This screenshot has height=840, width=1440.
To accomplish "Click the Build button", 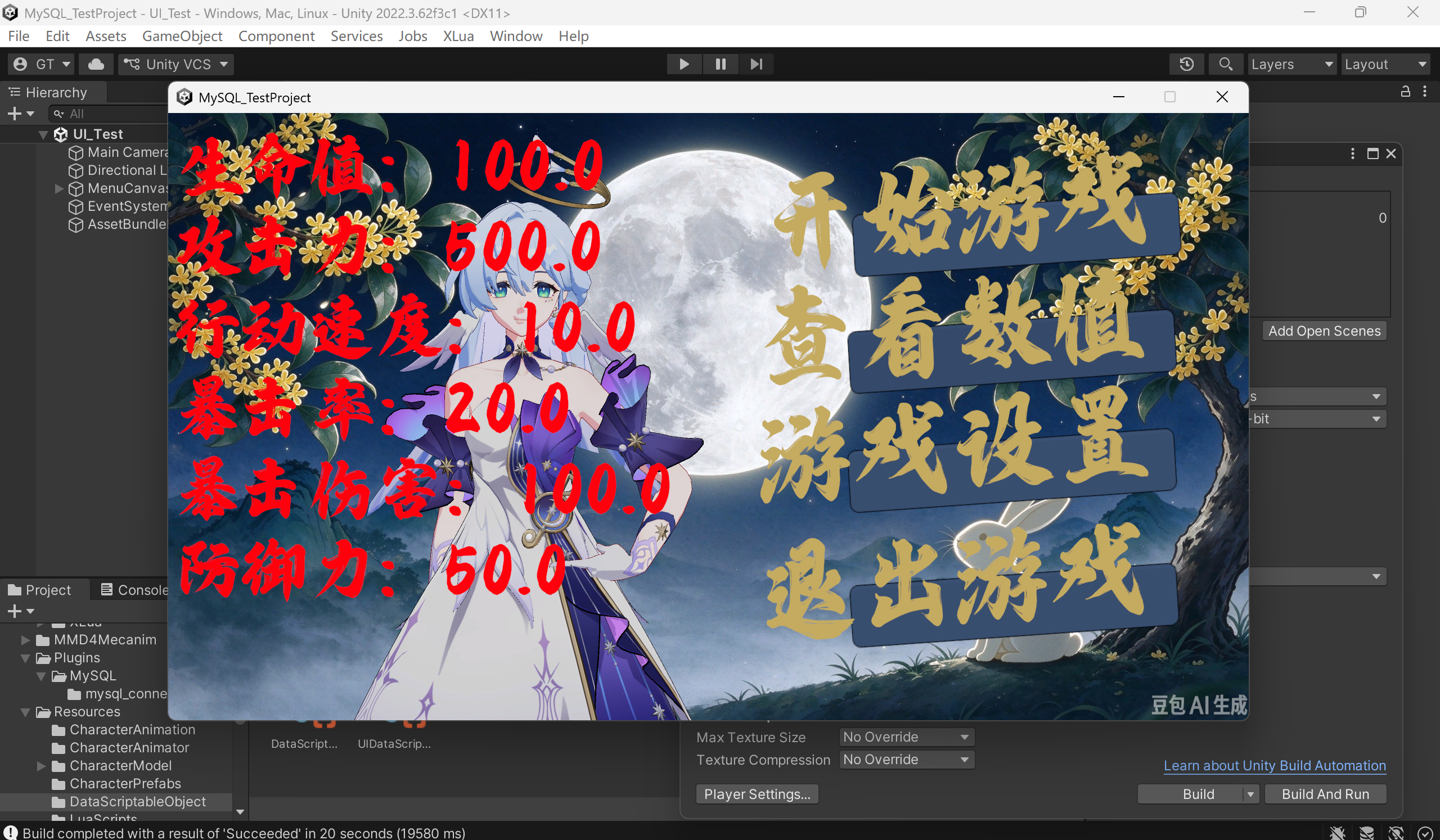I will point(1190,794).
